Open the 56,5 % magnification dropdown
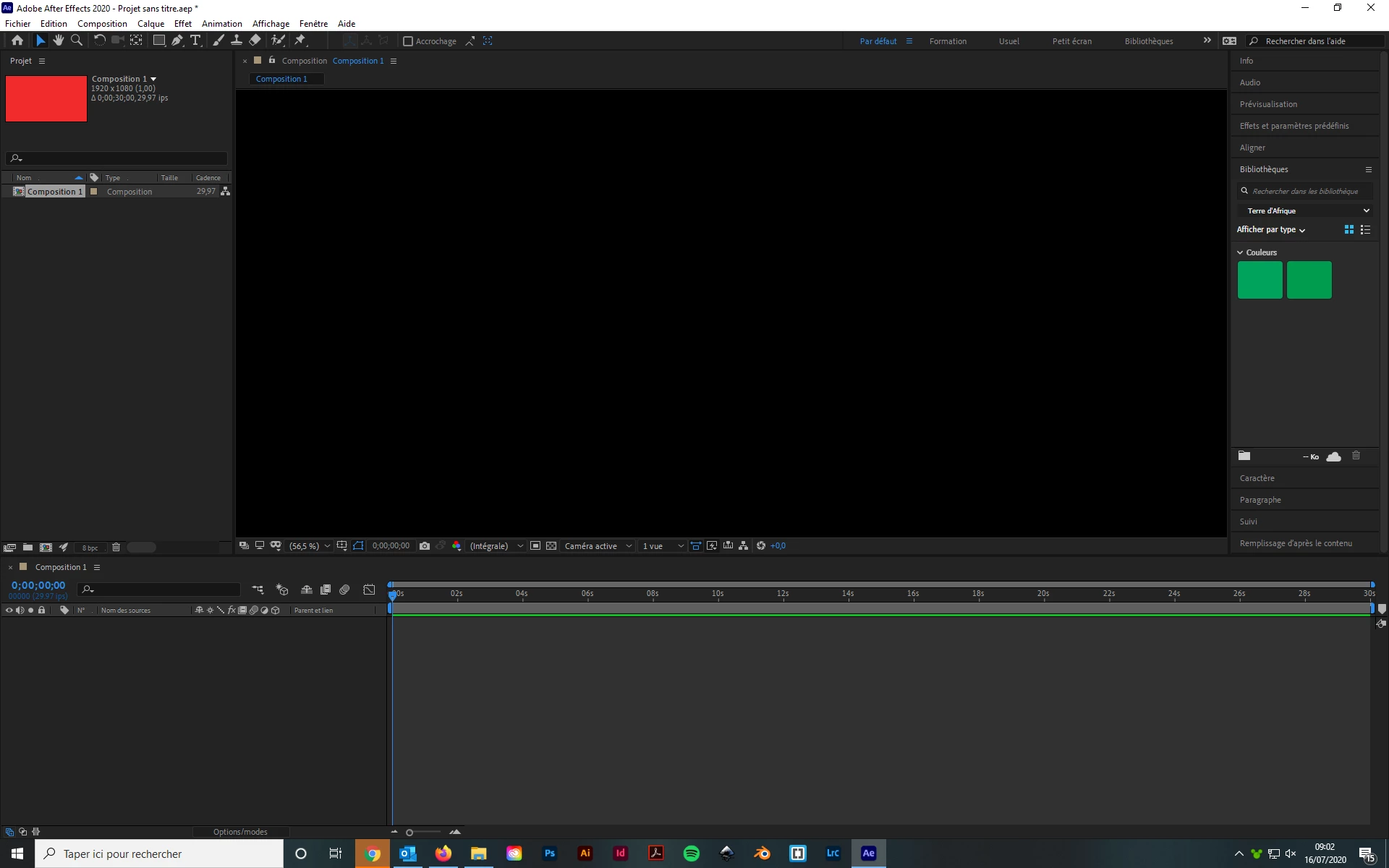1389x868 pixels. 310,546
